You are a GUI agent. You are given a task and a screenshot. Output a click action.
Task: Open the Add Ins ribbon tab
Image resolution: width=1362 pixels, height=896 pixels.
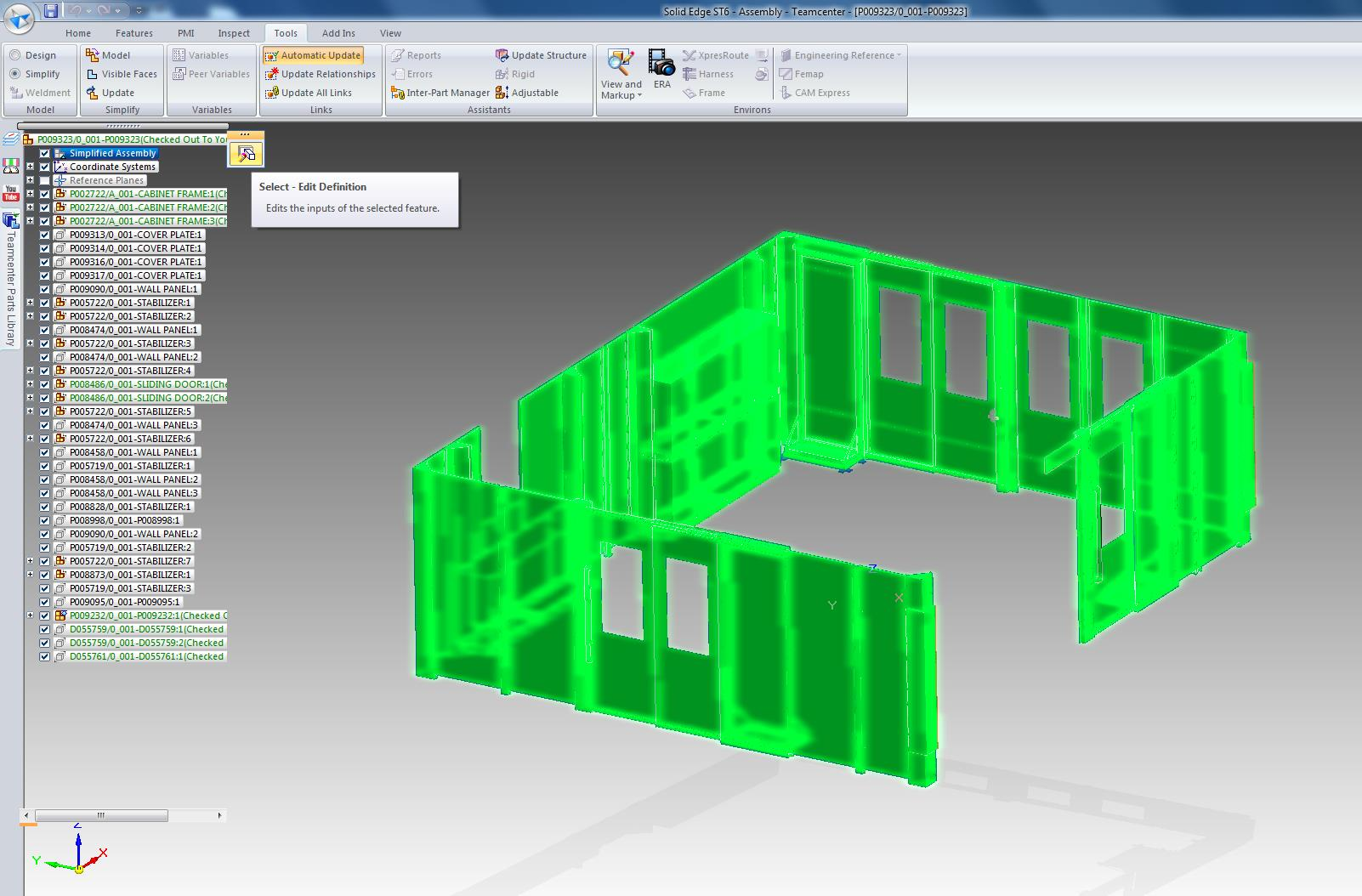pyautogui.click(x=338, y=33)
